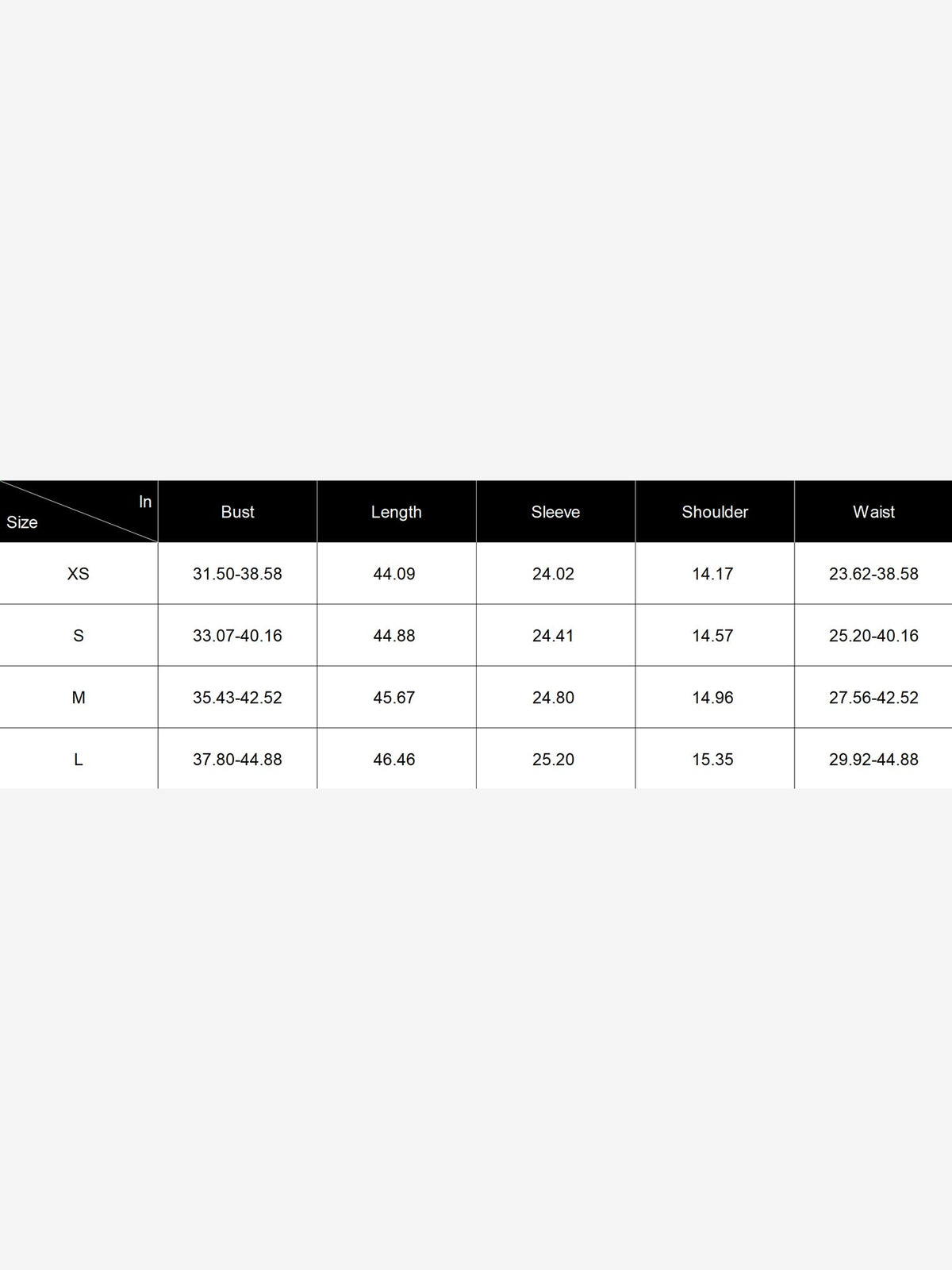Click the Length column header

click(x=396, y=512)
